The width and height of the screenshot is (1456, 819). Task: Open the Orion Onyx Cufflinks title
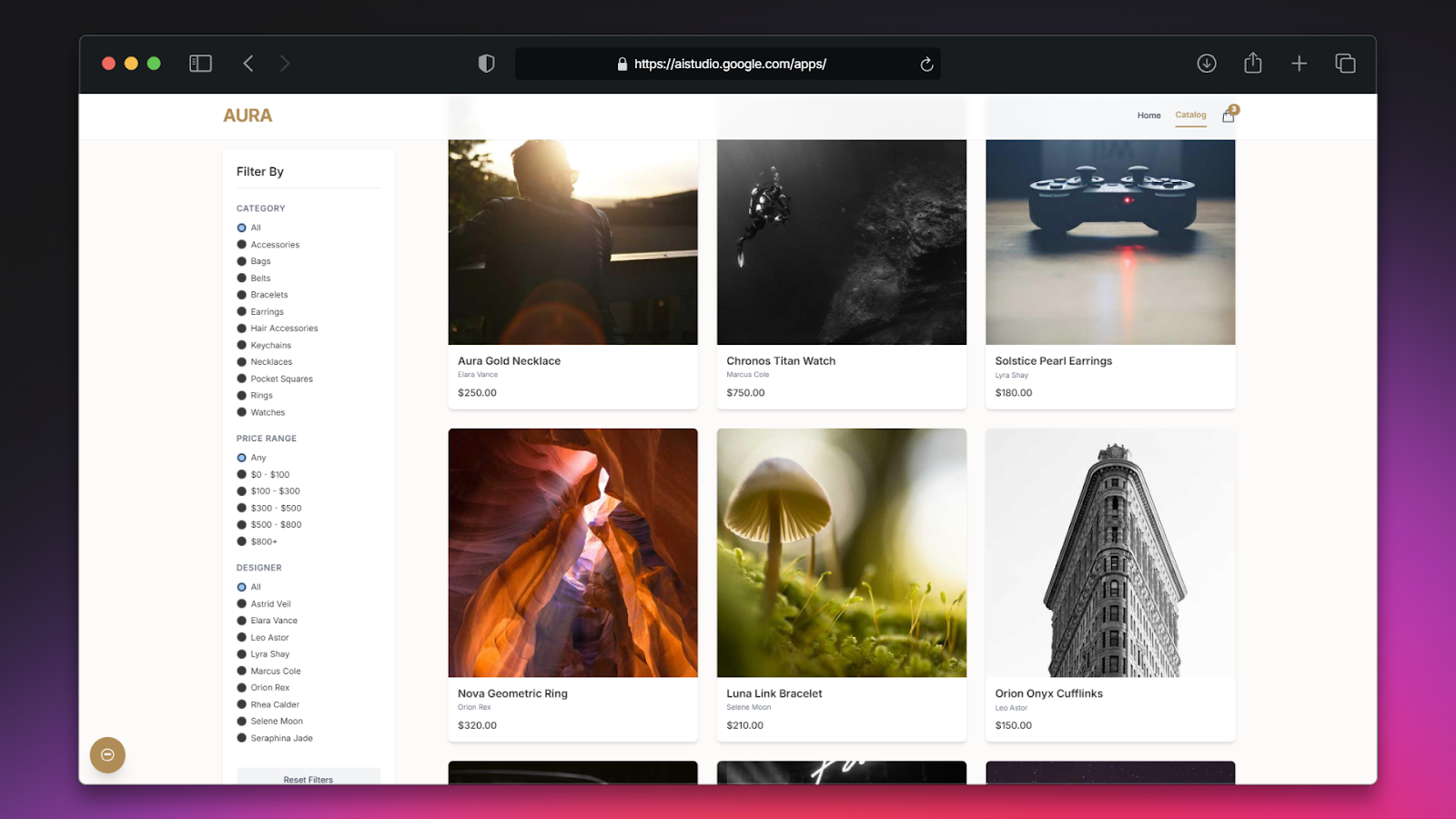[1049, 693]
